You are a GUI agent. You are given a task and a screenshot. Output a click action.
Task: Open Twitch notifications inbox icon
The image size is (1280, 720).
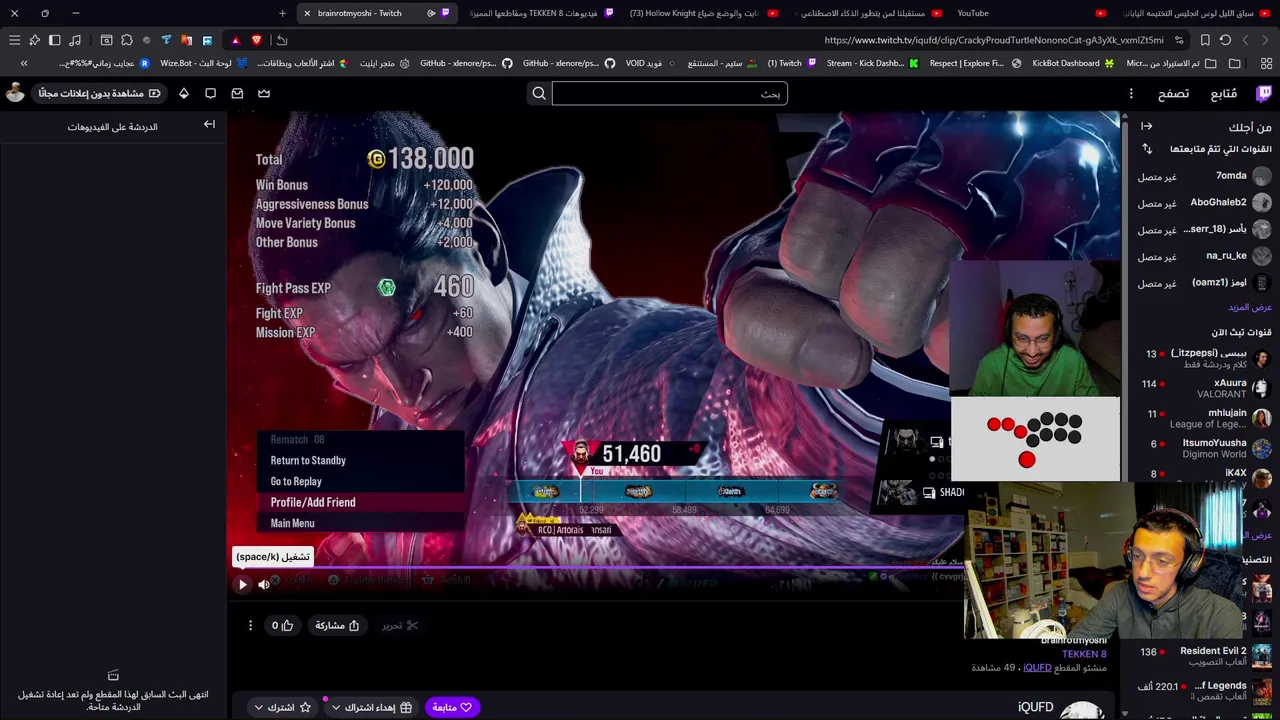(237, 93)
